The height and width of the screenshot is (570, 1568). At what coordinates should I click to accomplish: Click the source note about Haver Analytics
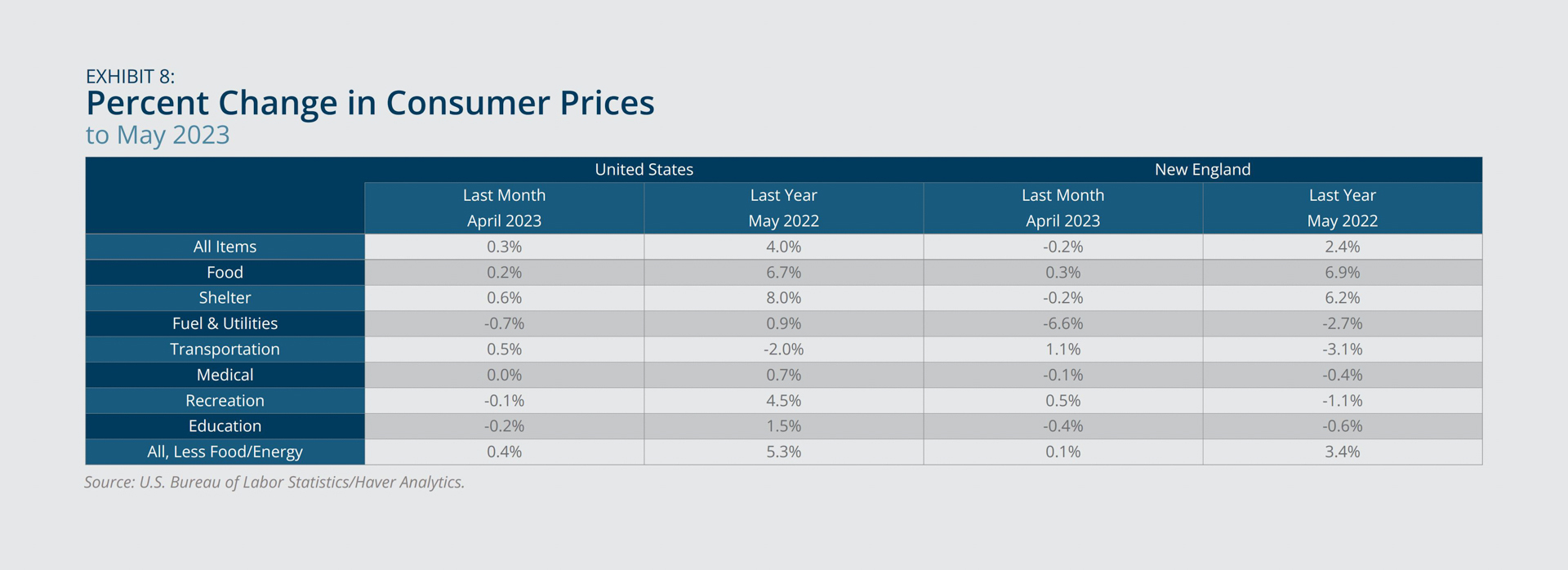tap(274, 483)
